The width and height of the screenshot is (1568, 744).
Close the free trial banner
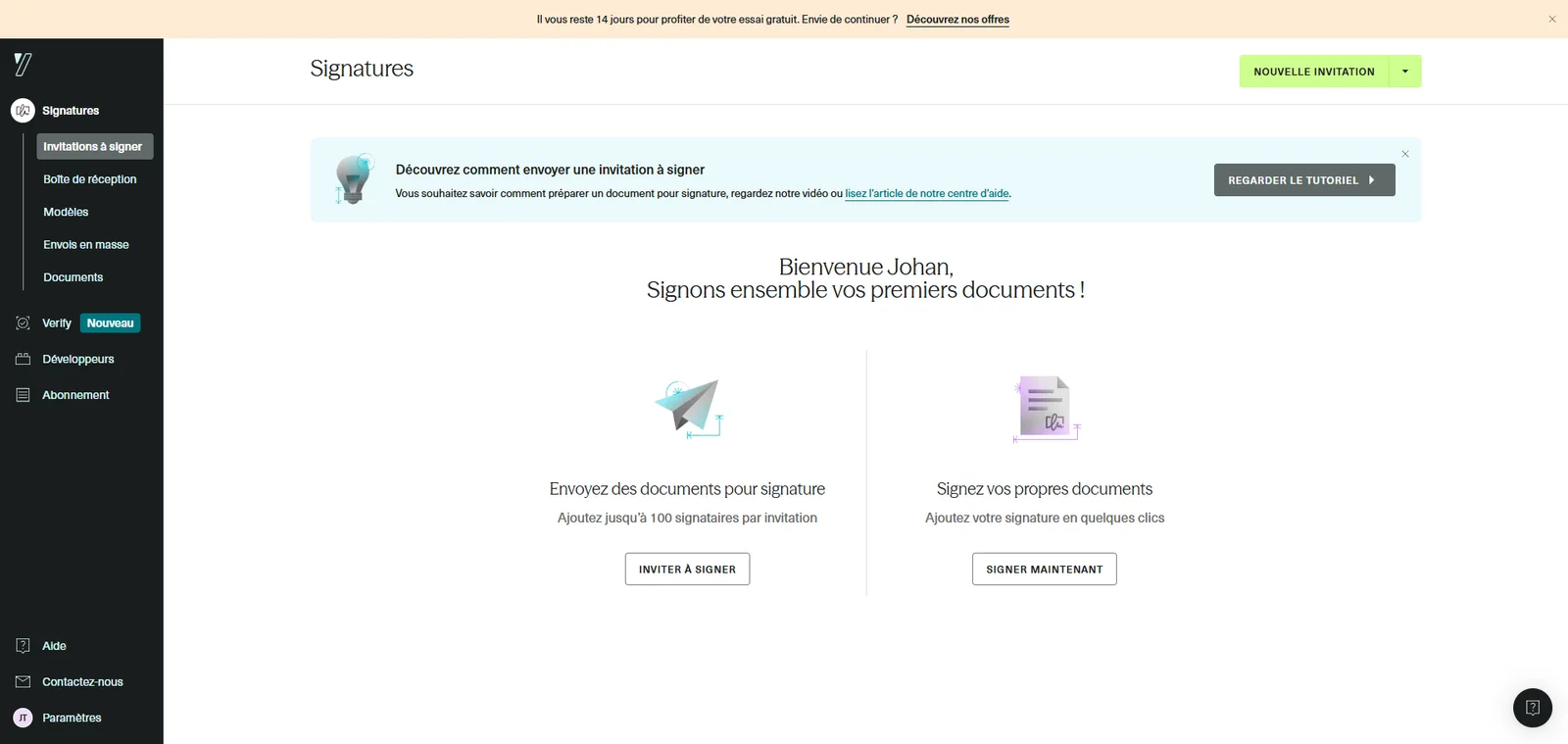(x=1552, y=20)
